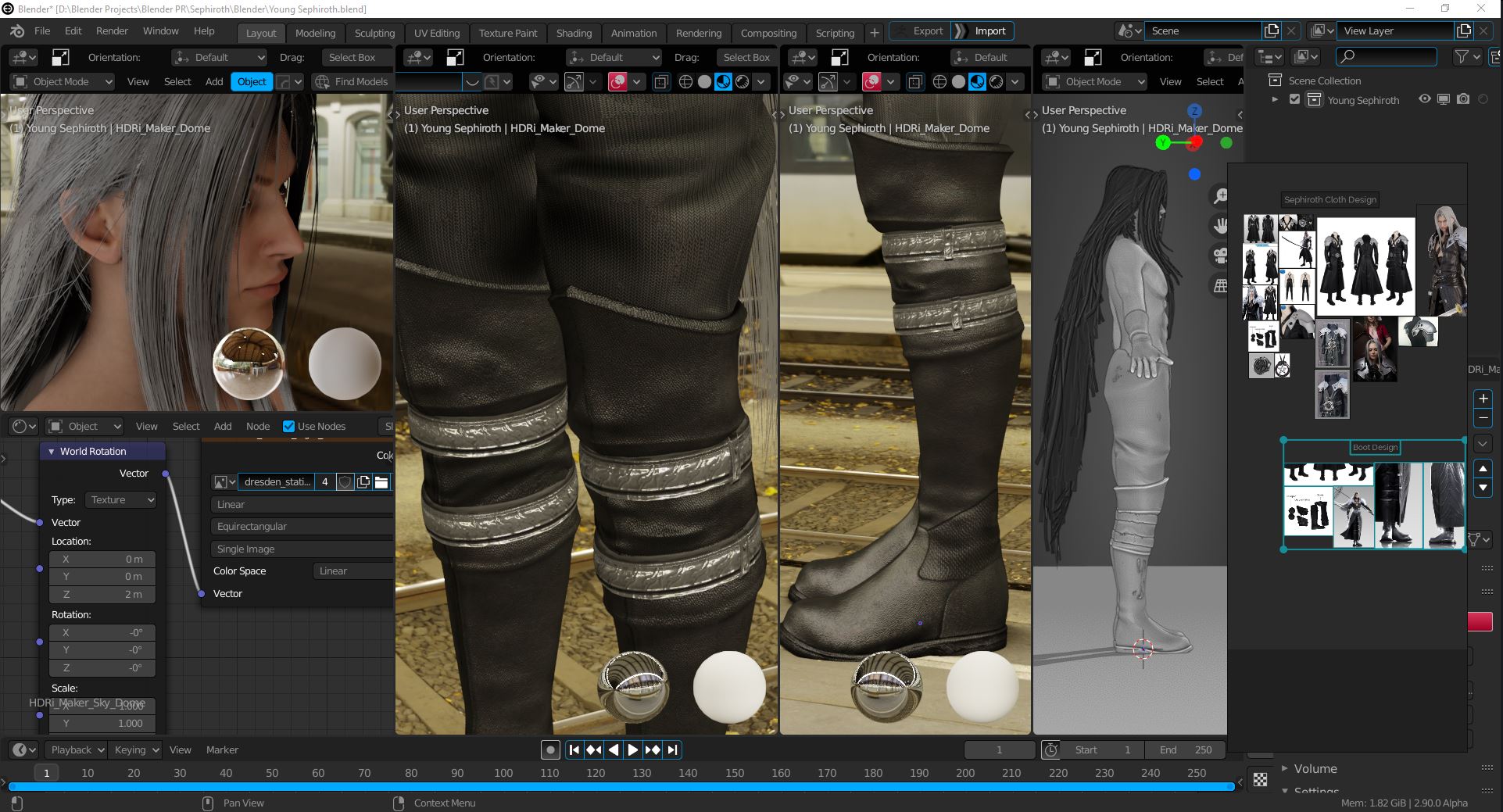
Task: Open the Shading workspace tab
Action: pyautogui.click(x=574, y=33)
